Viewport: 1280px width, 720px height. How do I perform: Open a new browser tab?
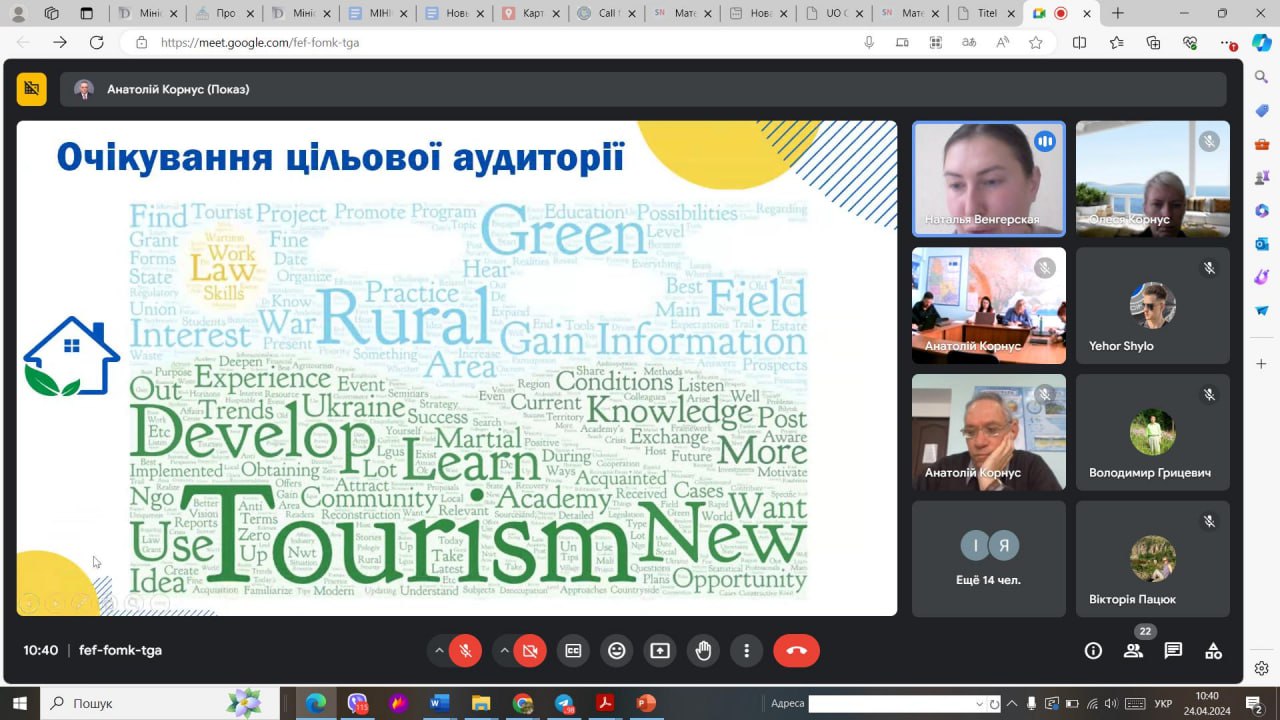pyautogui.click(x=1117, y=14)
